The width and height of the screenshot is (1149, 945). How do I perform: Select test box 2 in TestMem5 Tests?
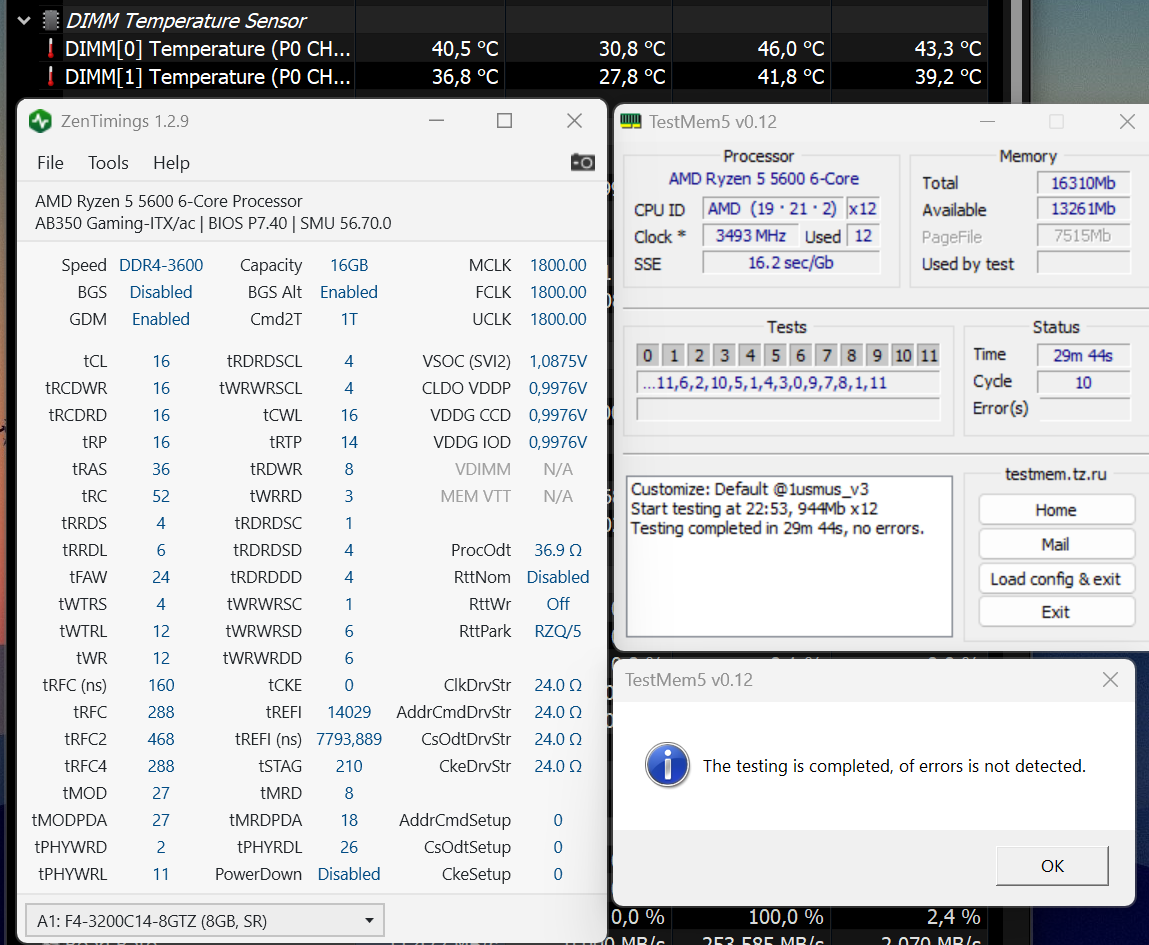(x=699, y=355)
